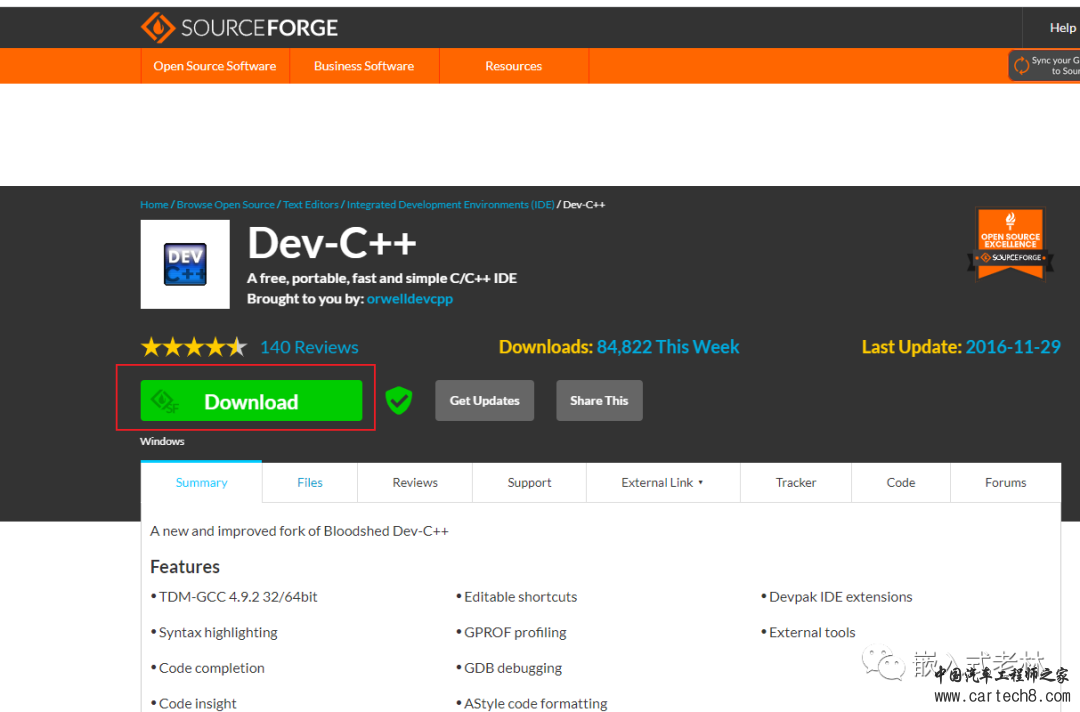The width and height of the screenshot is (1080, 712).
Task: Click 'Code insight' feature text
Action: 198,704
